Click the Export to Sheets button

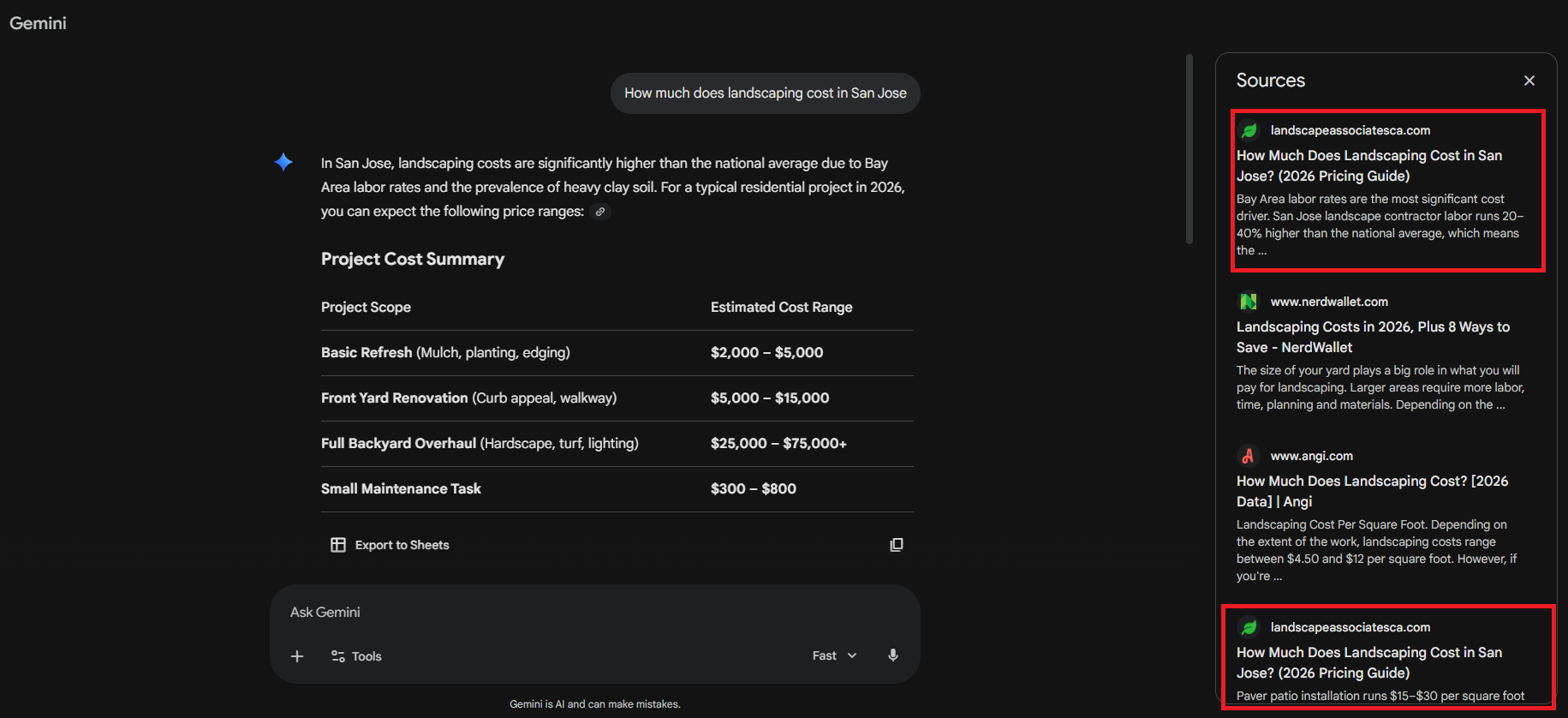(x=391, y=545)
